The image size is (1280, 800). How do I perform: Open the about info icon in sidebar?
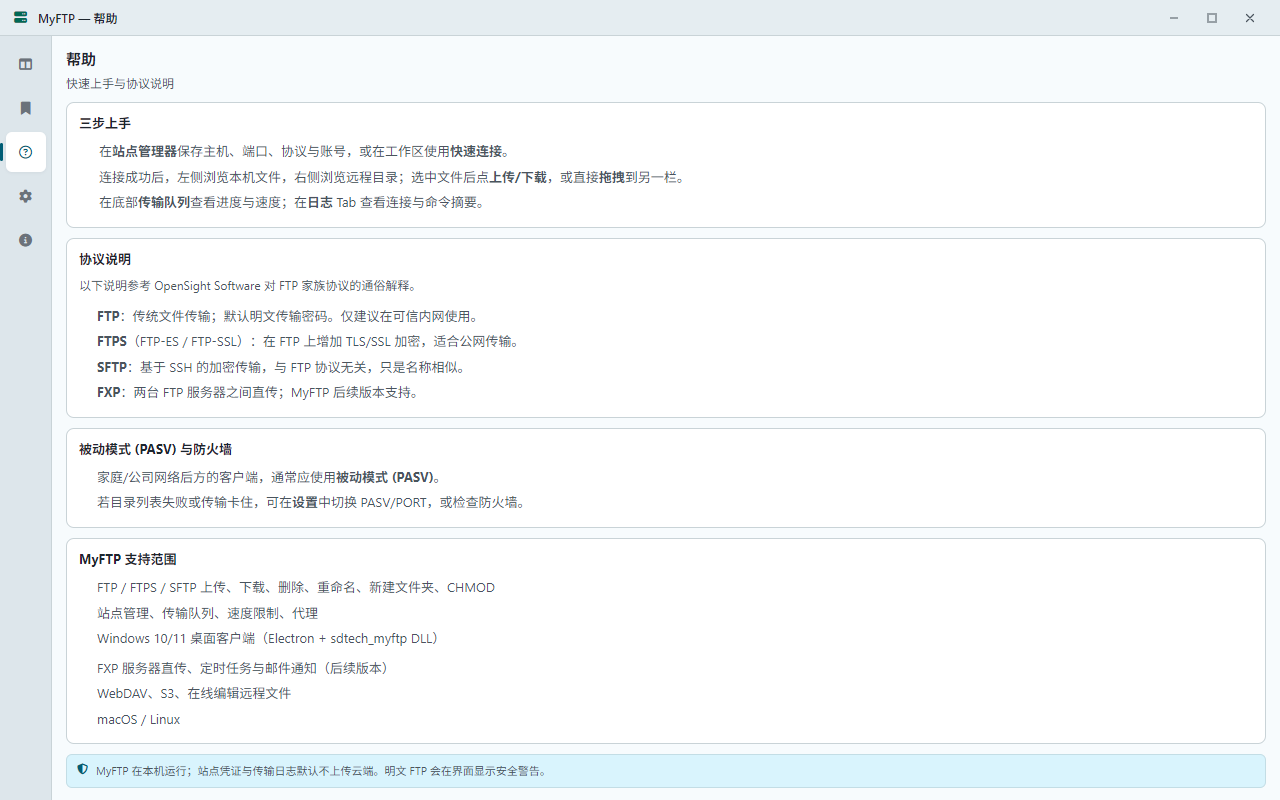[x=26, y=240]
